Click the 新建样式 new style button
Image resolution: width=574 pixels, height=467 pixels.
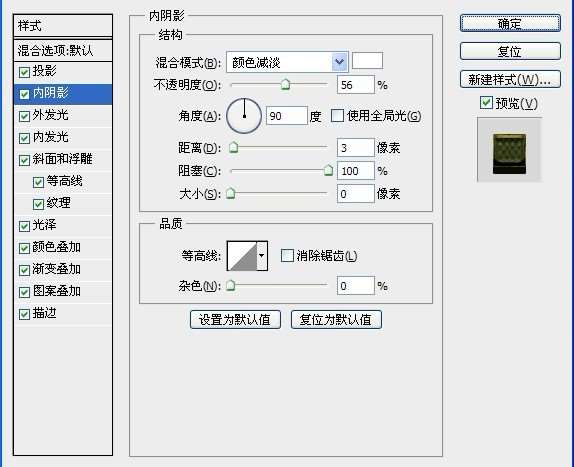(x=510, y=79)
